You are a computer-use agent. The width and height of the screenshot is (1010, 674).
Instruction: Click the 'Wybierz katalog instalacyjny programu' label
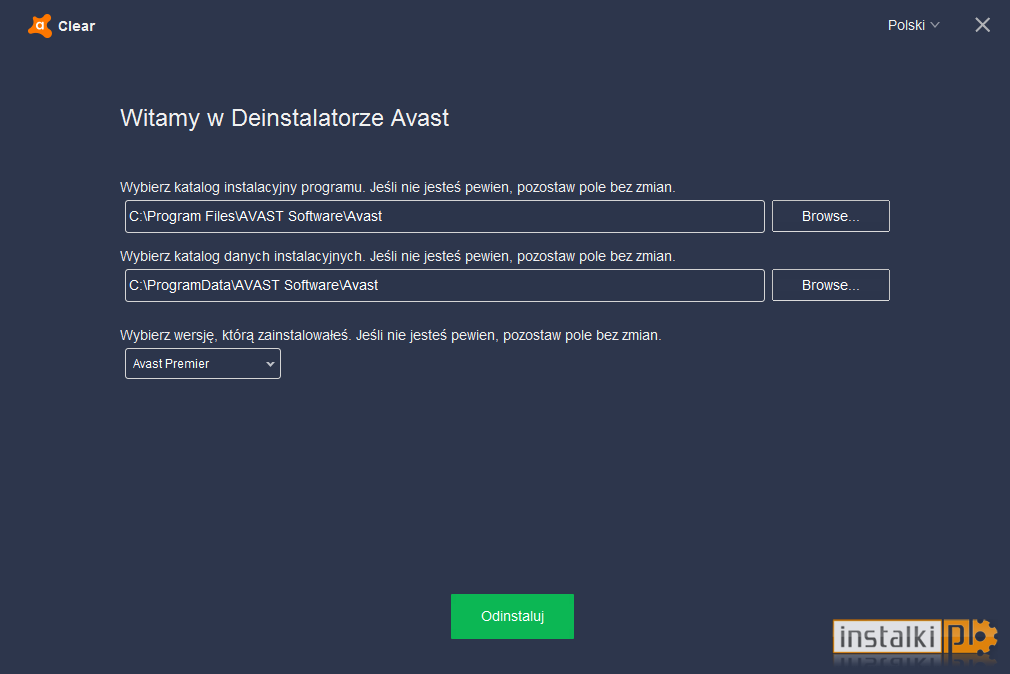[397, 188]
